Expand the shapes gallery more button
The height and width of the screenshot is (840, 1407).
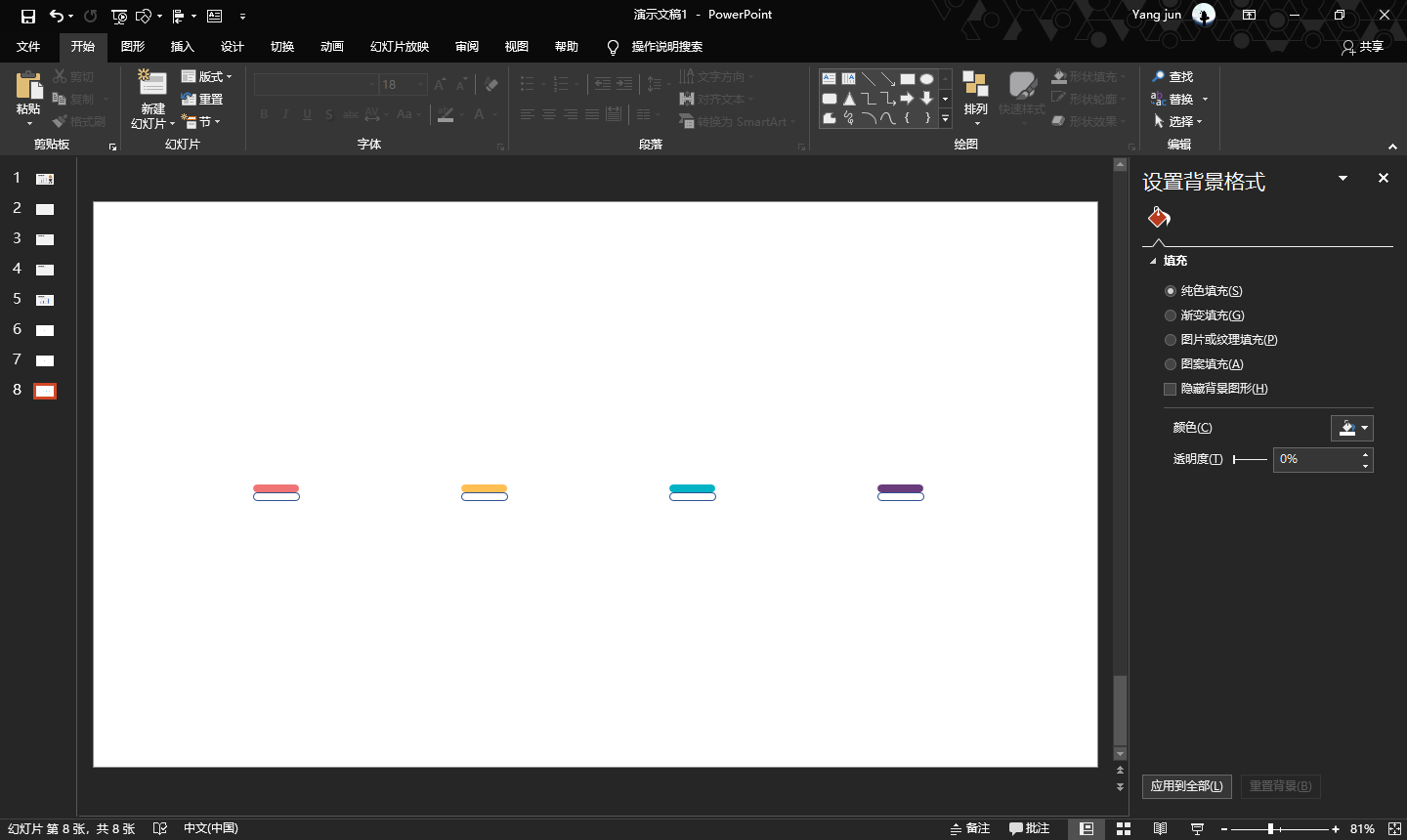945,119
